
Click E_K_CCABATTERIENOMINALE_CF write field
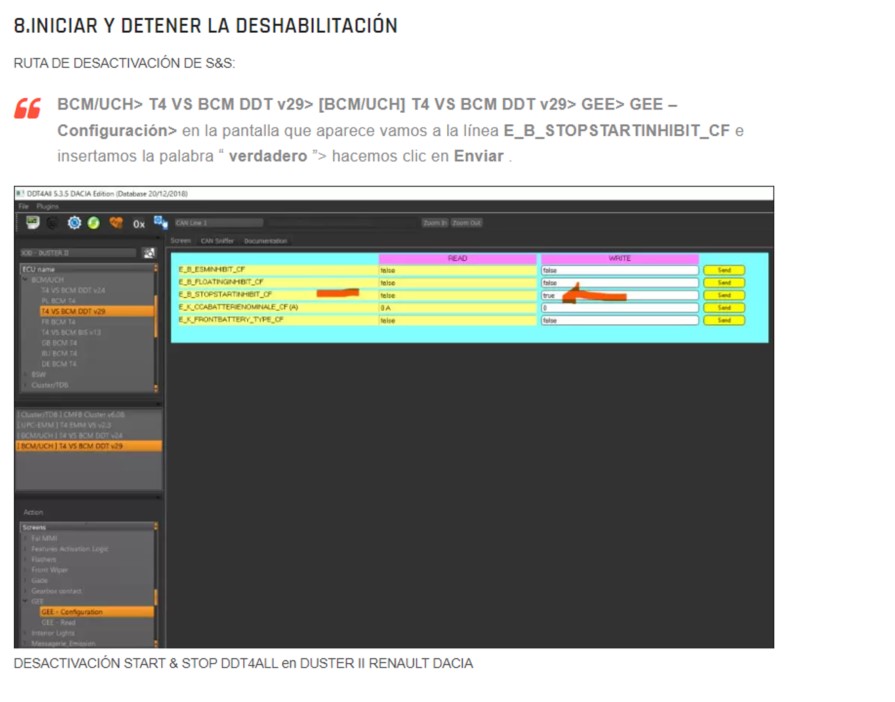coord(620,308)
